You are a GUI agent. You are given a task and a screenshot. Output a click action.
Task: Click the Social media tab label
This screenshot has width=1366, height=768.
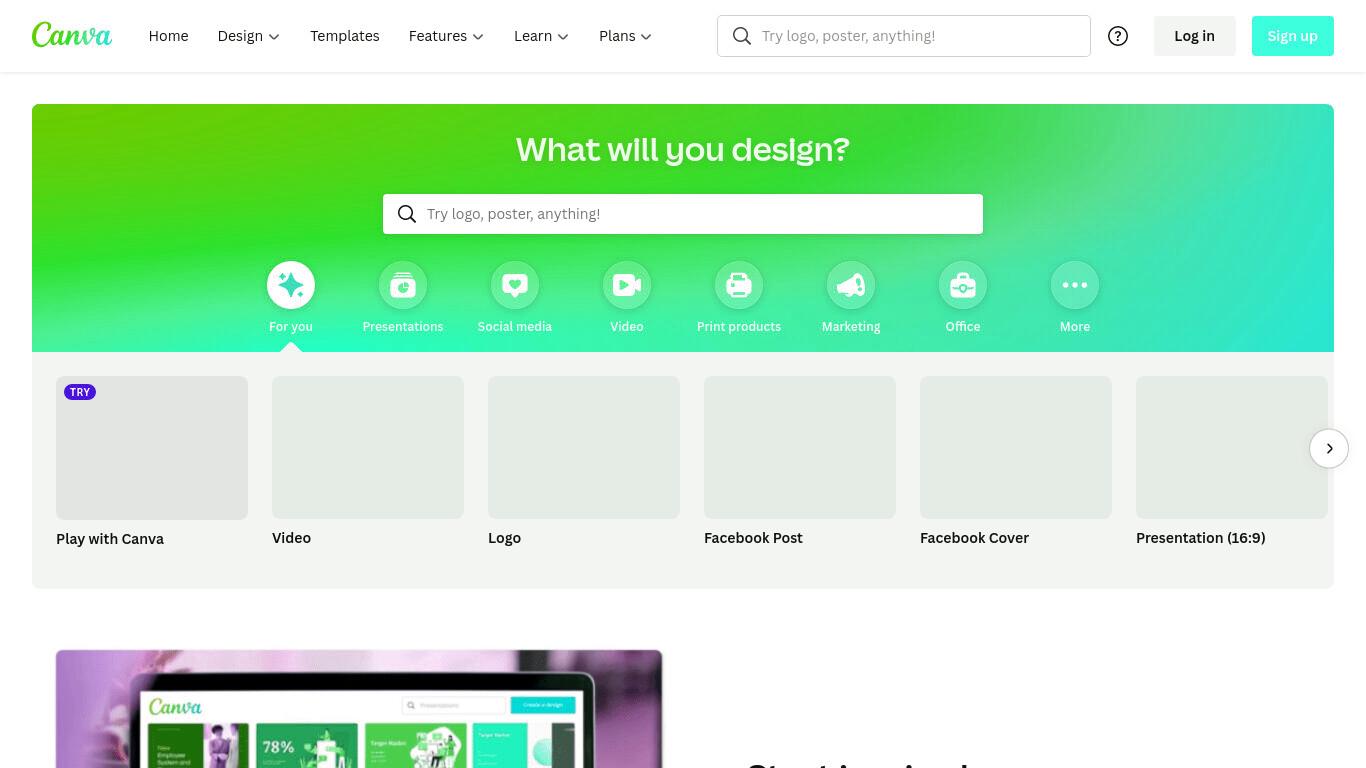tap(515, 327)
